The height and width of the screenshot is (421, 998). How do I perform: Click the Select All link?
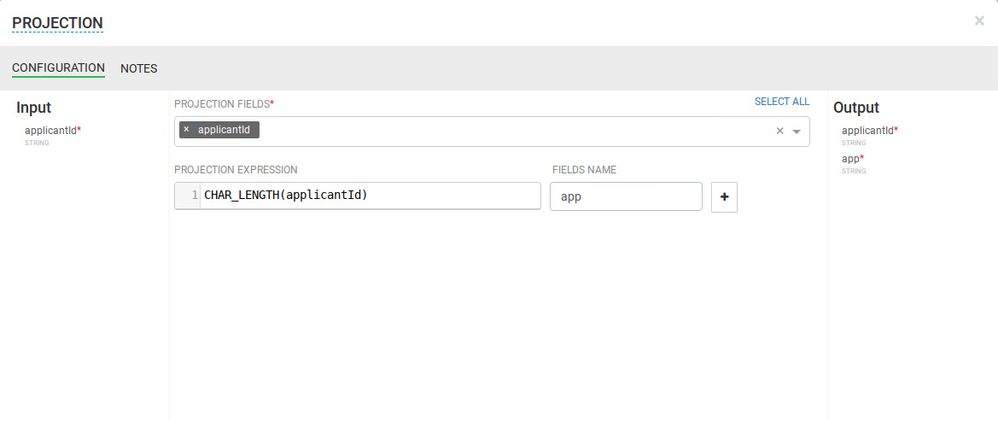782,102
